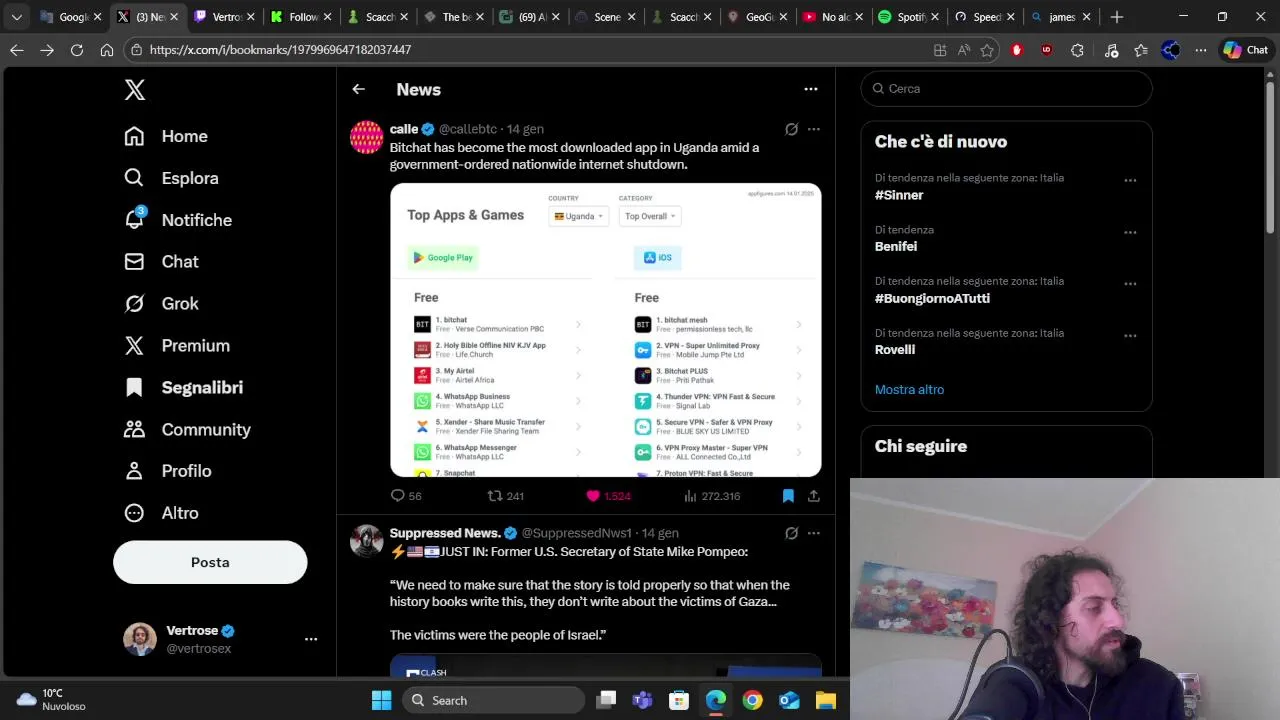
Task: Open more options for #Sinner trend
Action: point(1130,181)
